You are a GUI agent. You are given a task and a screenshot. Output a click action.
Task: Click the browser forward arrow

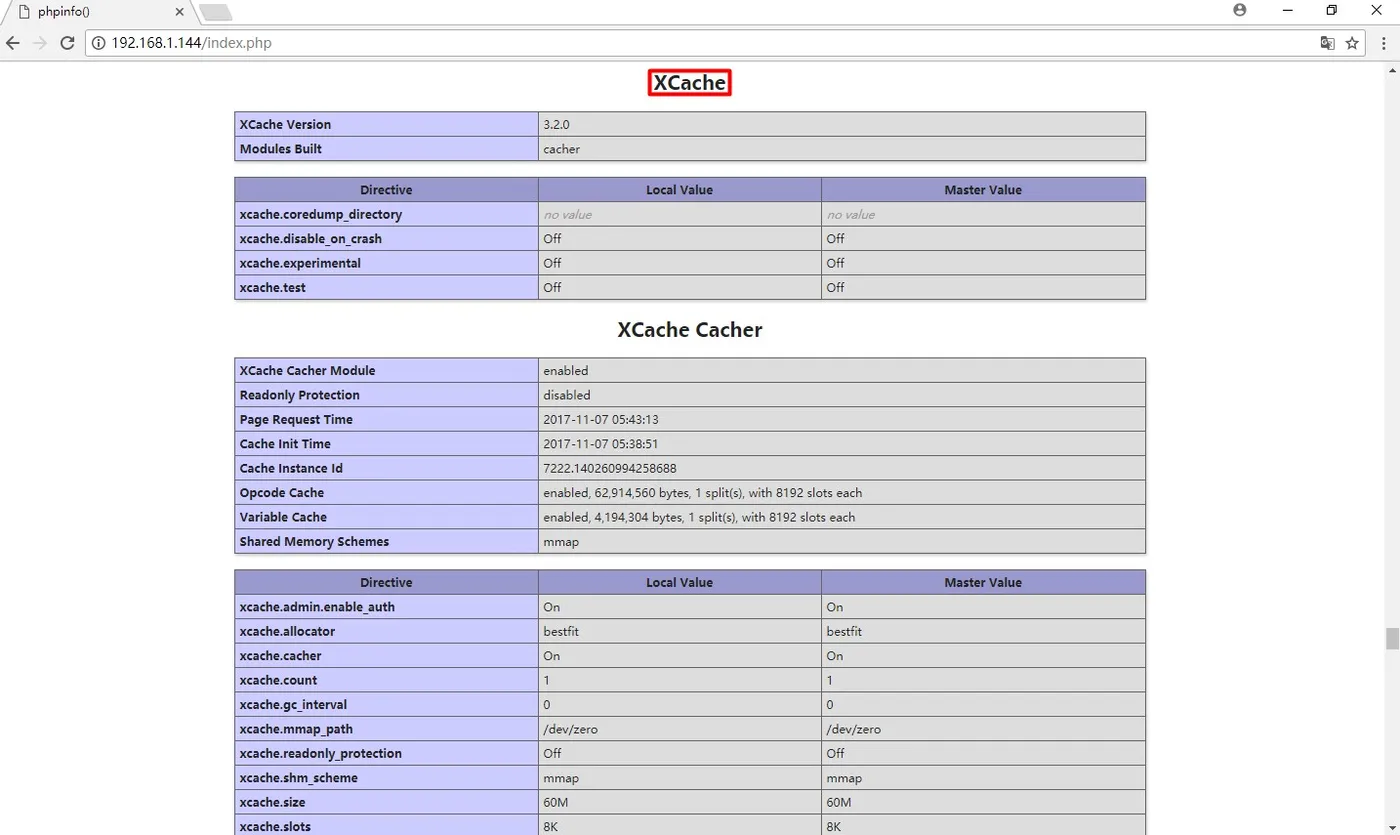[40, 43]
